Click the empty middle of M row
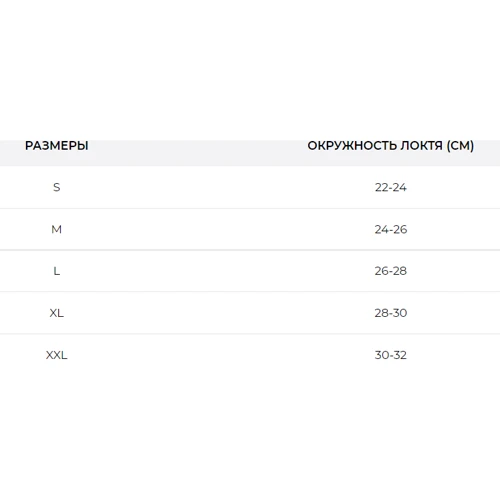This screenshot has width=500, height=500. tap(217, 229)
